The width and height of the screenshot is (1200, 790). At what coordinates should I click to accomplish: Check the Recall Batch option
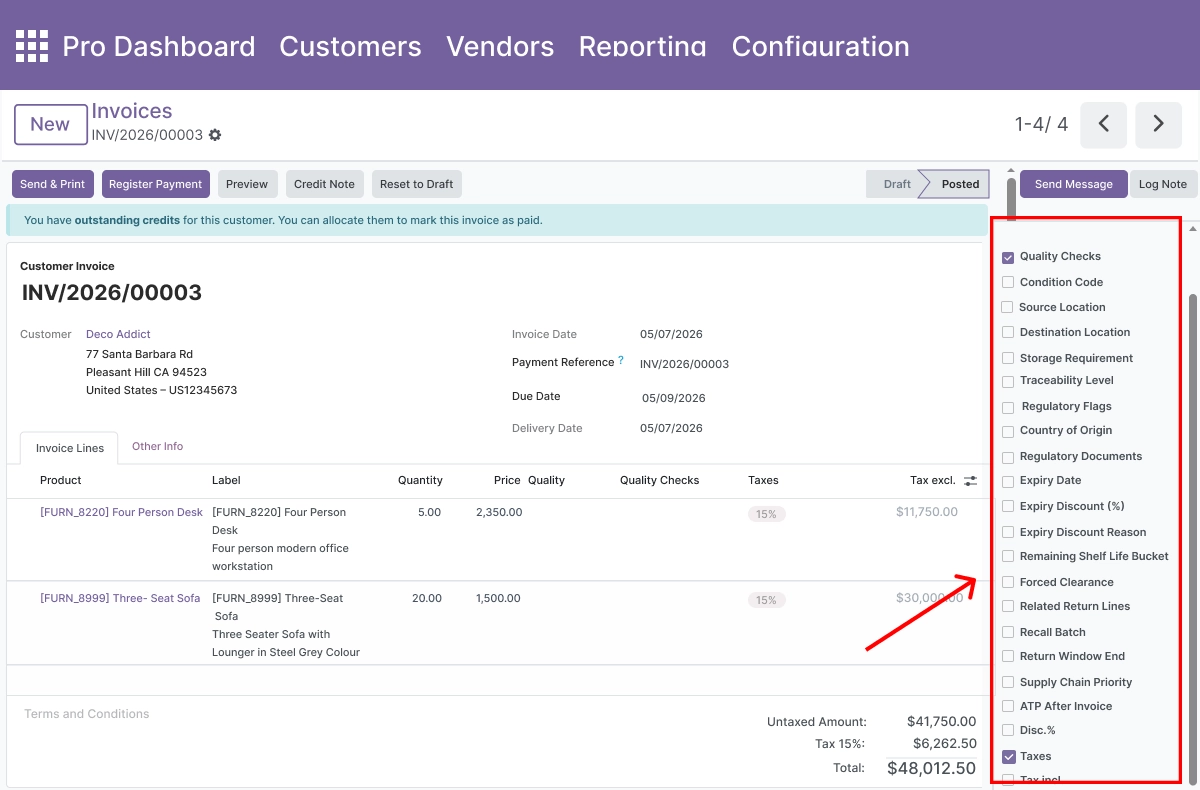coord(1008,632)
